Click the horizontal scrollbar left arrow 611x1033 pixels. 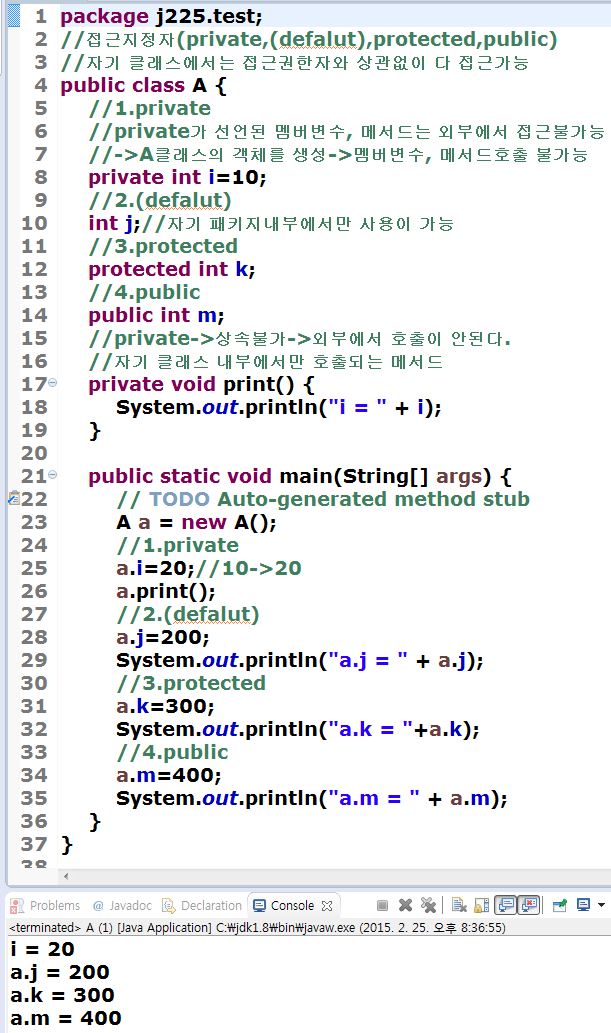pyautogui.click(x=66, y=876)
